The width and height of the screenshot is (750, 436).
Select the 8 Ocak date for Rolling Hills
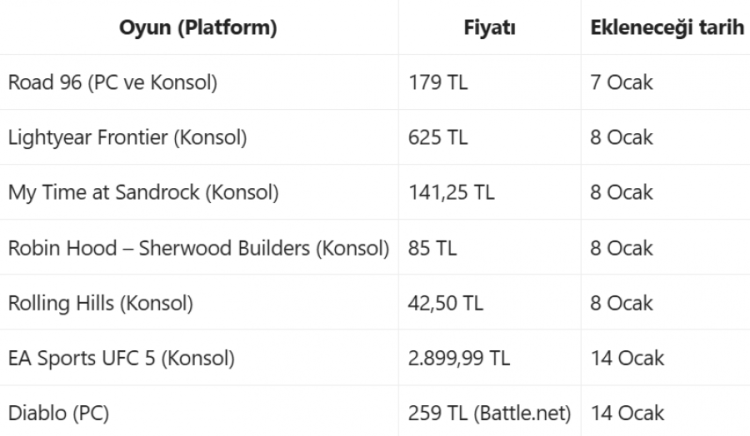click(621, 302)
